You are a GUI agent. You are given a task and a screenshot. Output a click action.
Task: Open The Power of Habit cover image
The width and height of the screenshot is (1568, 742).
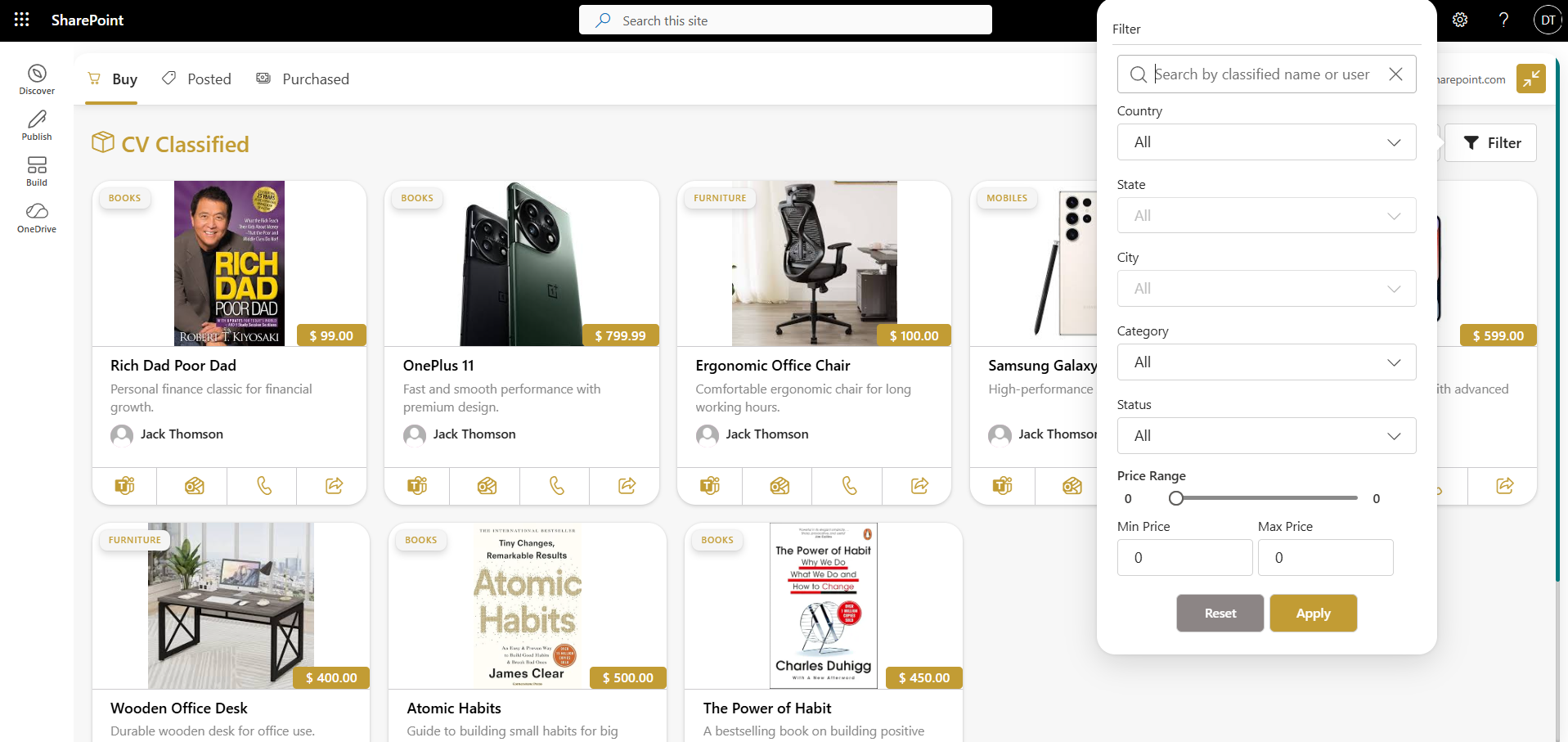[824, 605]
